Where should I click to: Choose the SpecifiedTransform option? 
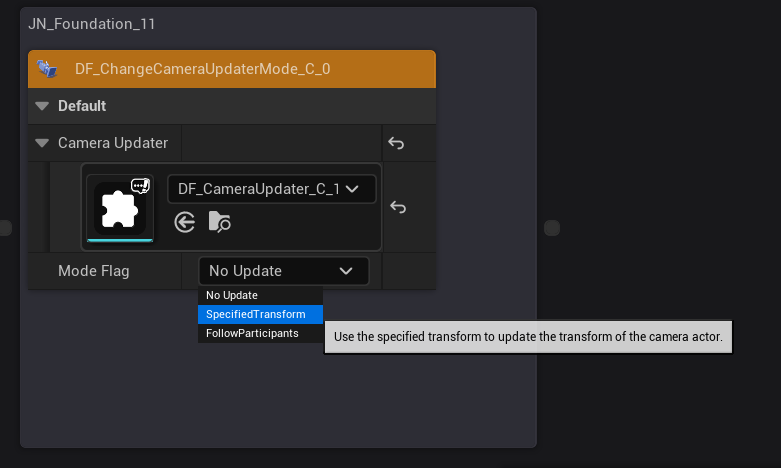256,314
